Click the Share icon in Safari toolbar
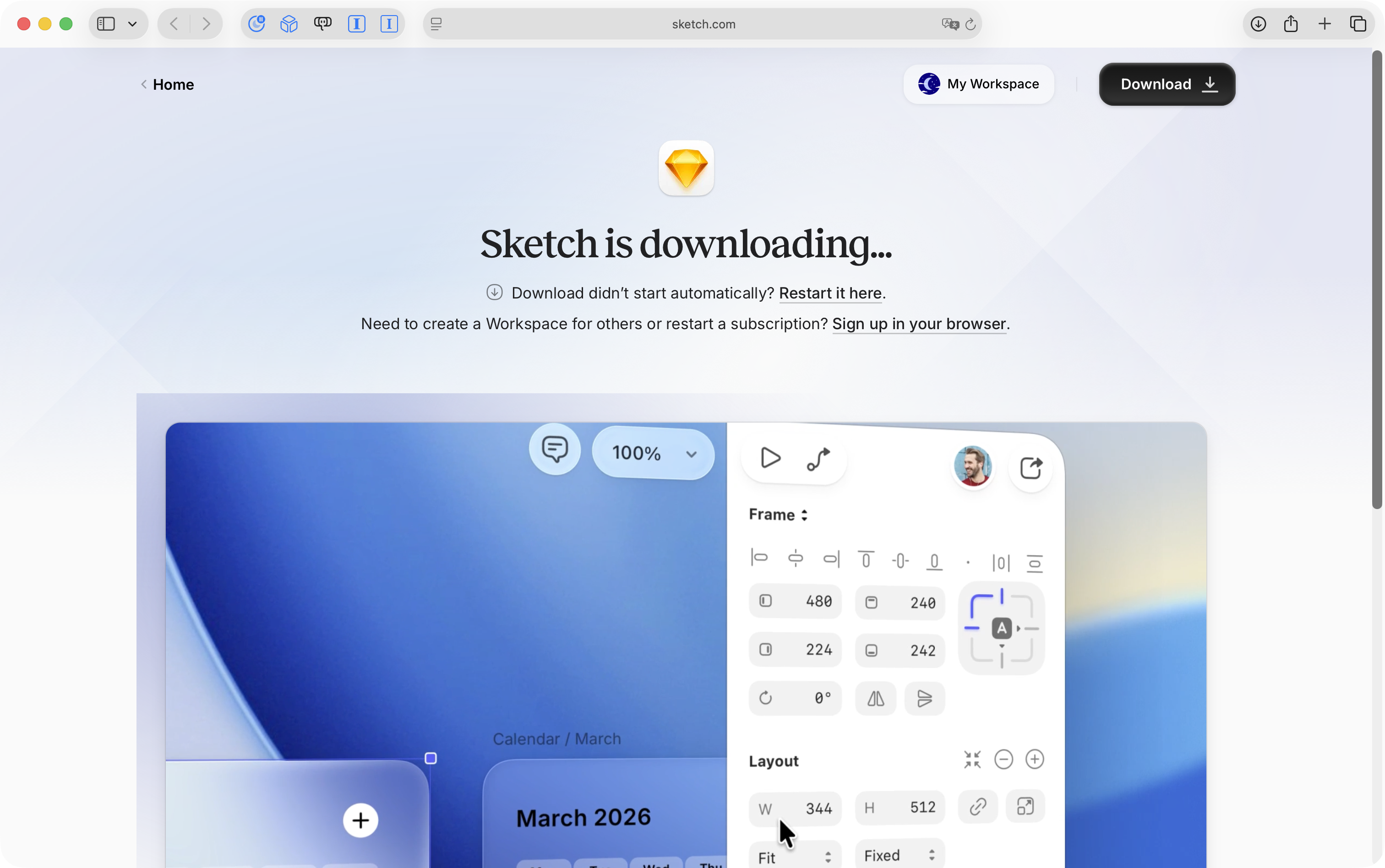The image size is (1385, 868). coord(1291,23)
